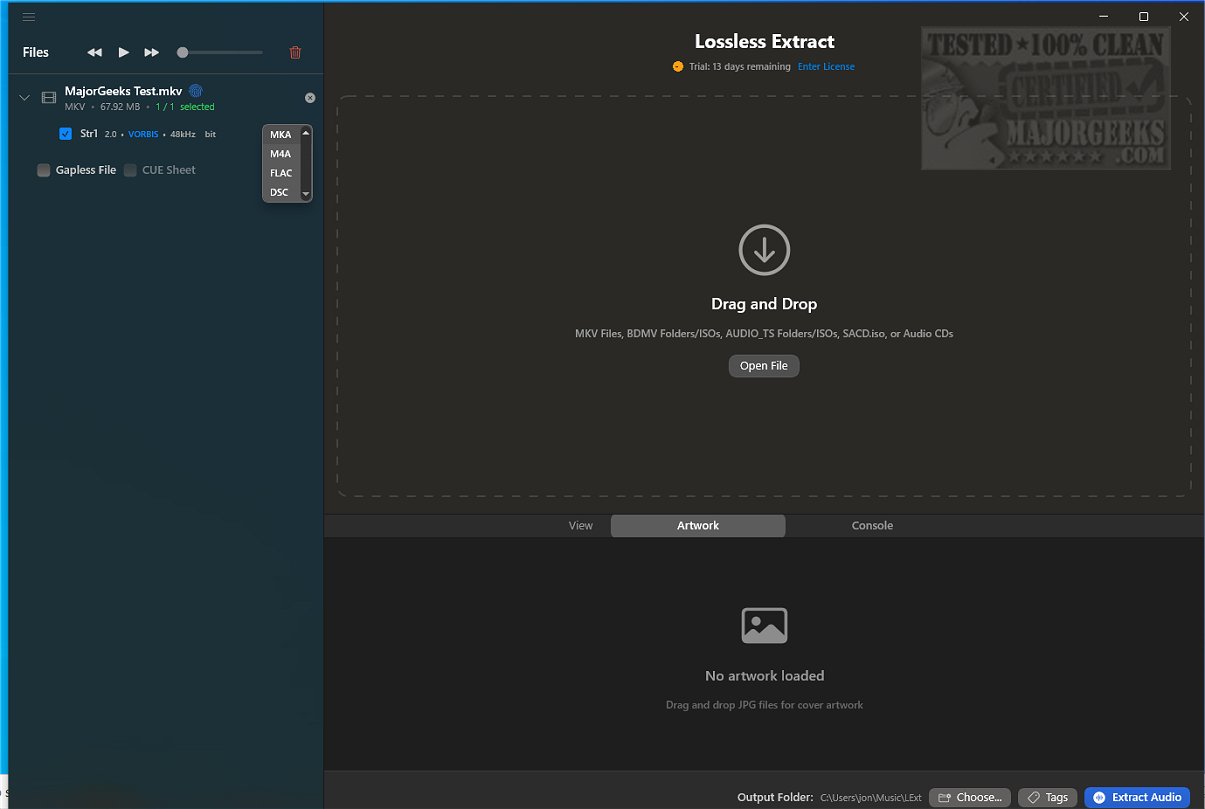
Task: Click the Extract Audio button
Action: pos(1137,797)
